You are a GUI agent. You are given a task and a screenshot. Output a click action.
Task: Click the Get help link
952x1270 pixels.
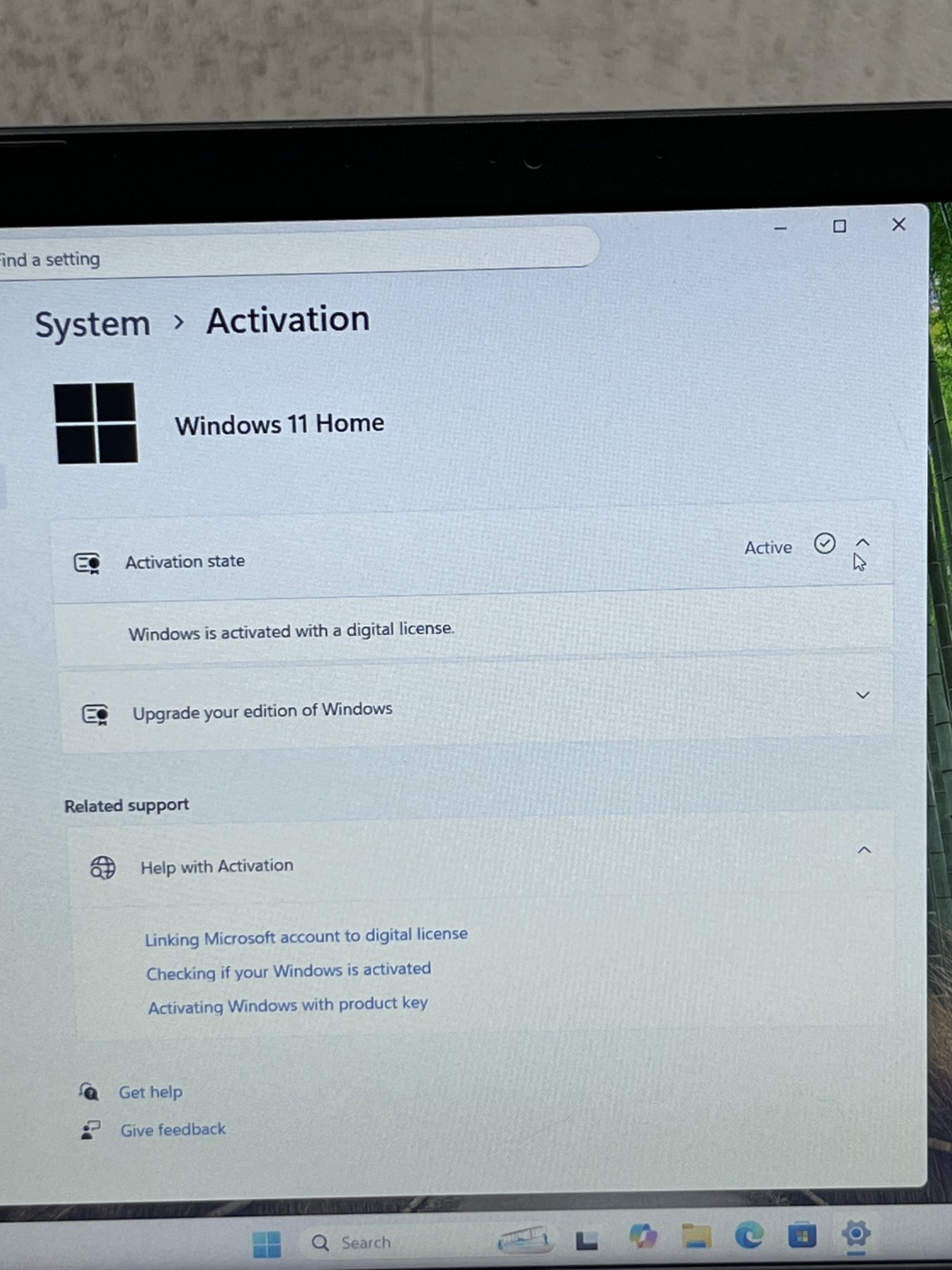click(151, 1092)
